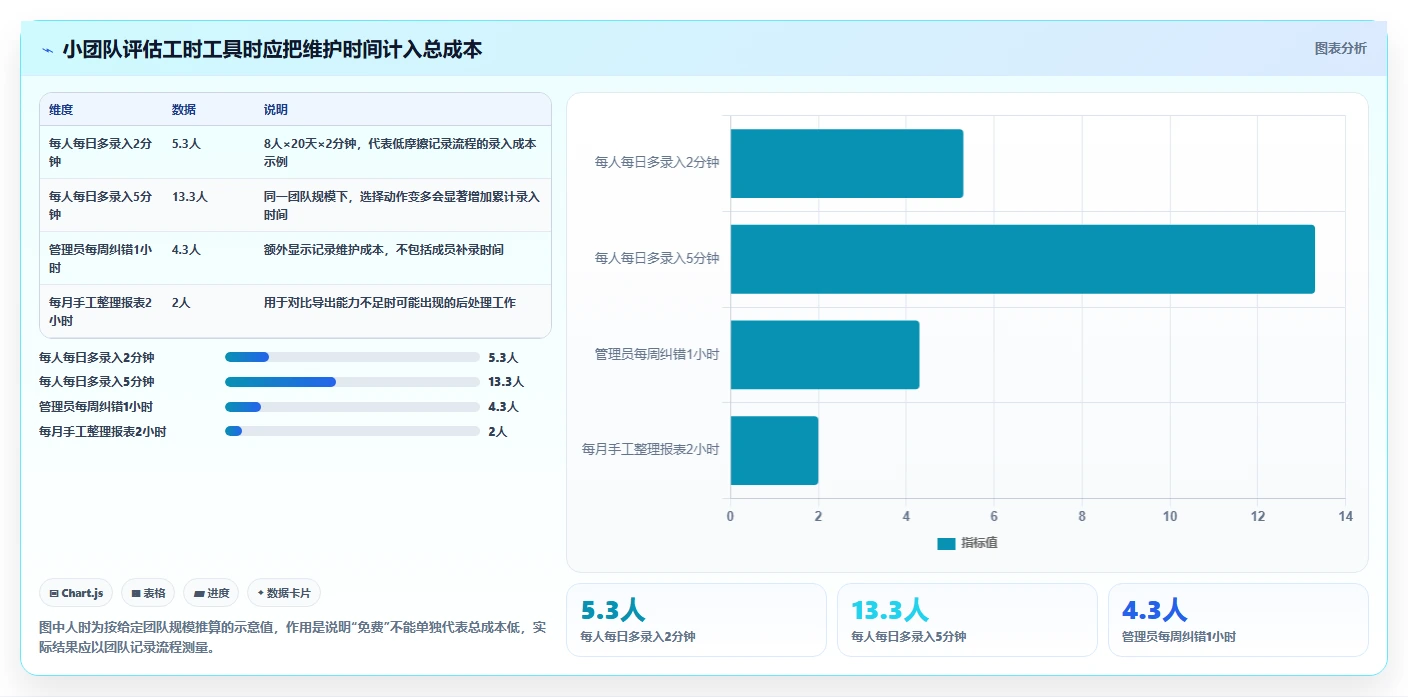Click the 2人 value beside its progress bar
The width and height of the screenshot is (1408, 697).
(x=498, y=431)
